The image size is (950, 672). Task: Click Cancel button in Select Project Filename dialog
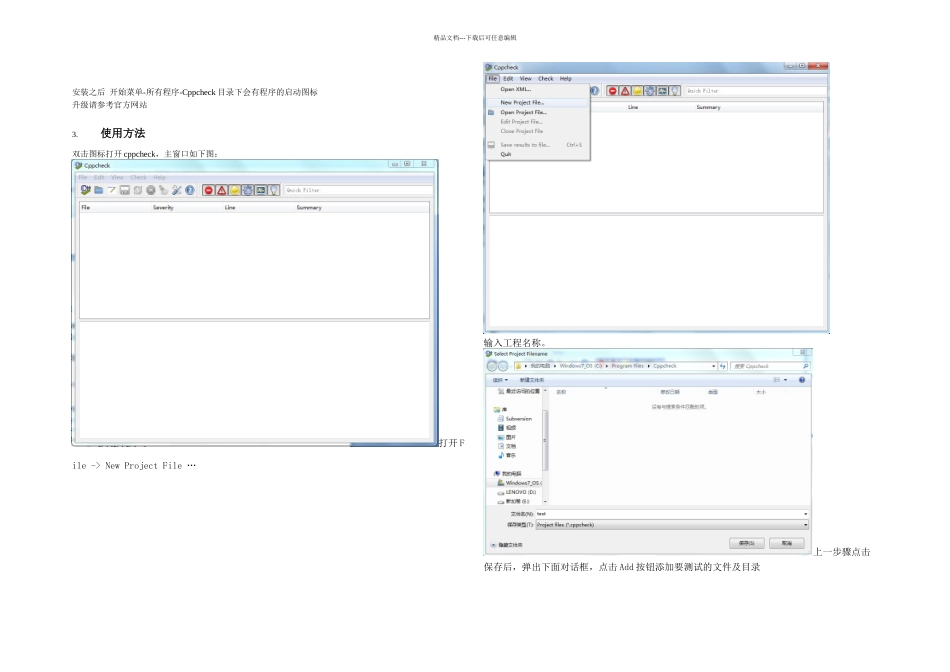point(786,544)
